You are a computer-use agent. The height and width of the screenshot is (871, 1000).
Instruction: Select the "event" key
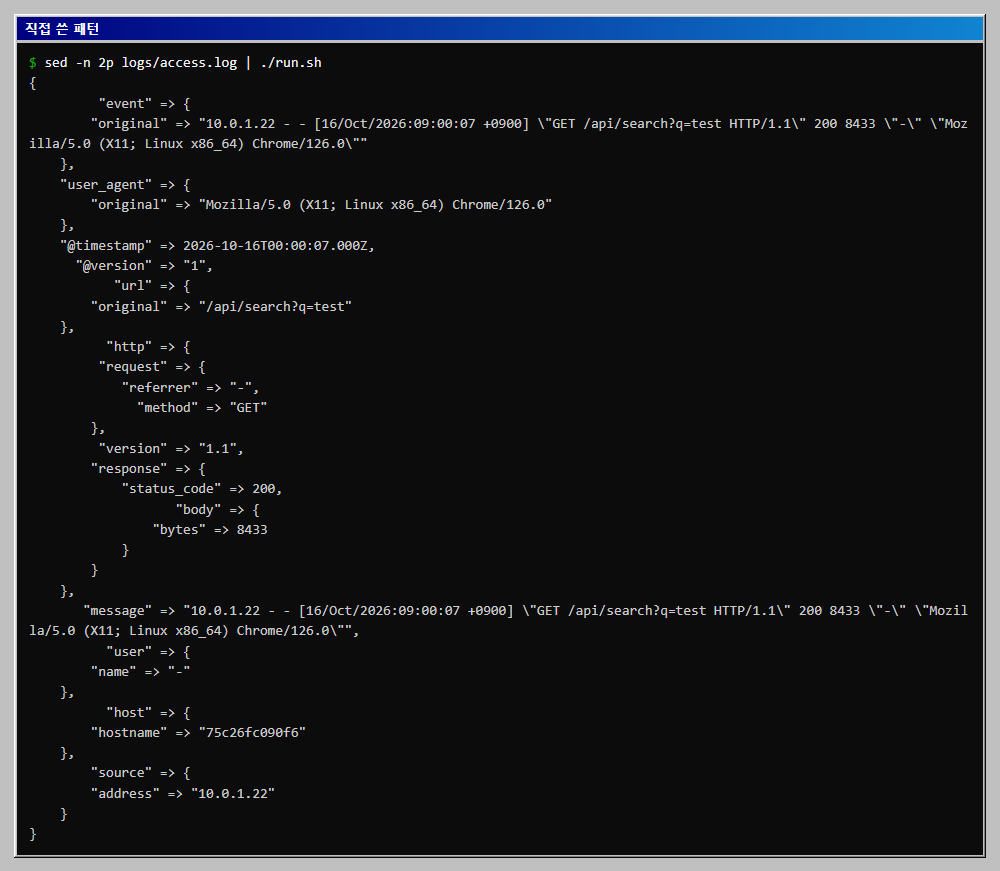pyautogui.click(x=125, y=103)
